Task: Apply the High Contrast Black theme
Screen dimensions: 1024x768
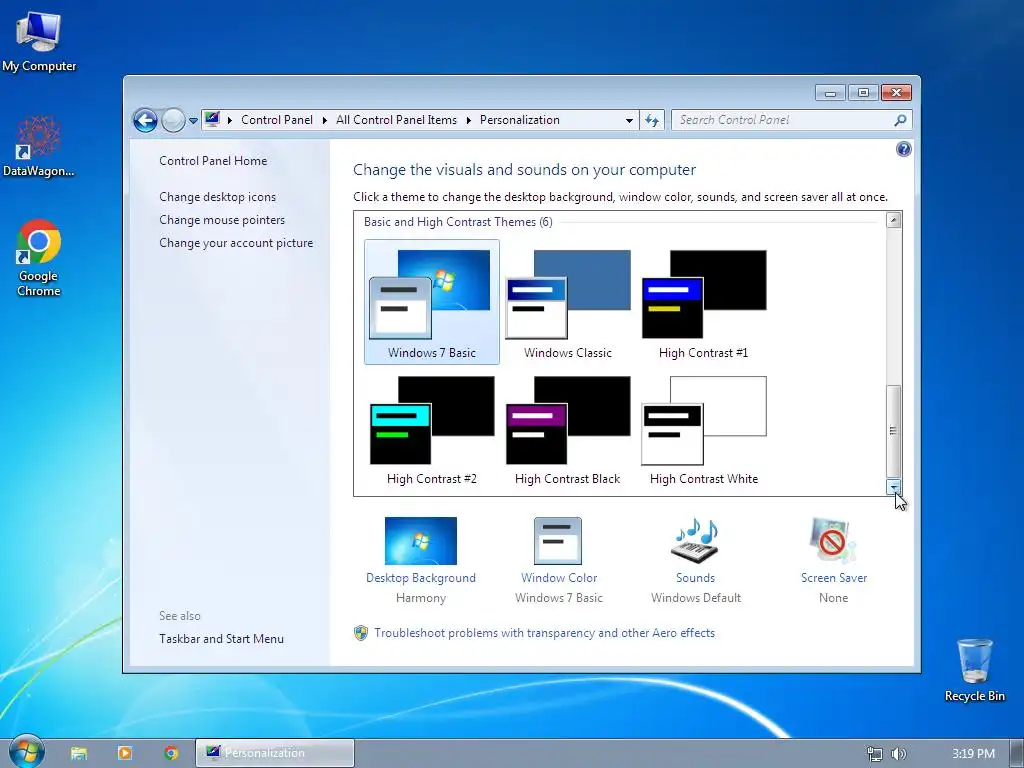Action: (x=568, y=428)
